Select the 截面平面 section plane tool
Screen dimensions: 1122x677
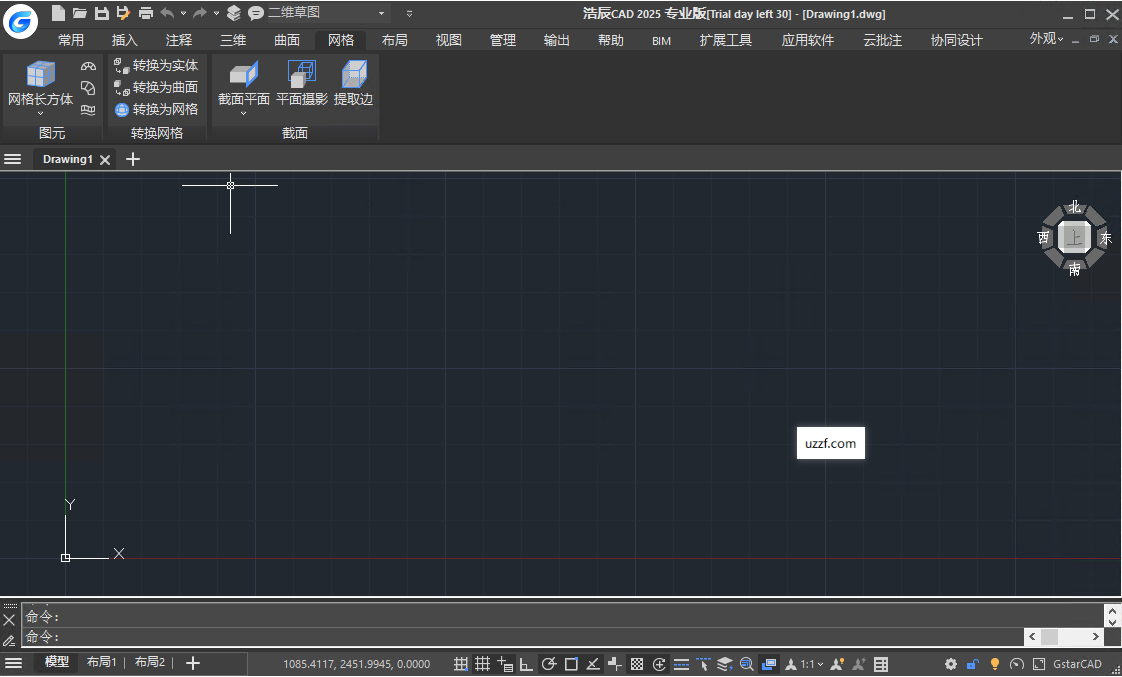(x=244, y=76)
